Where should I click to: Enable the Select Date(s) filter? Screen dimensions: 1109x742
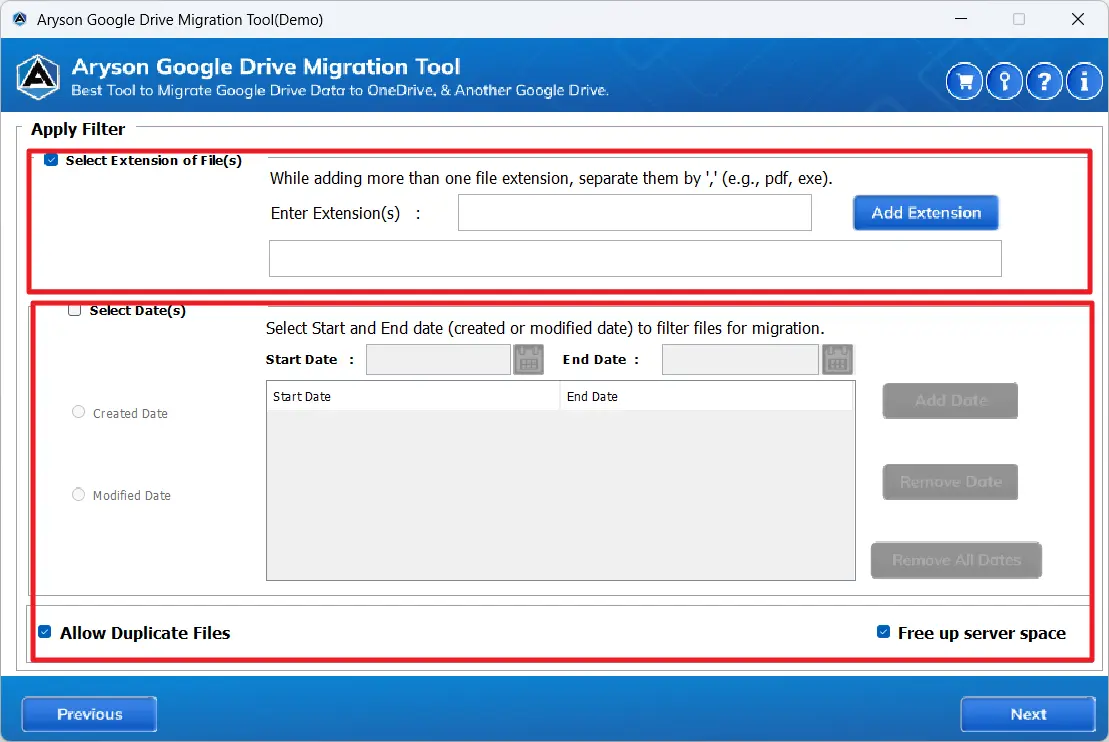click(74, 310)
